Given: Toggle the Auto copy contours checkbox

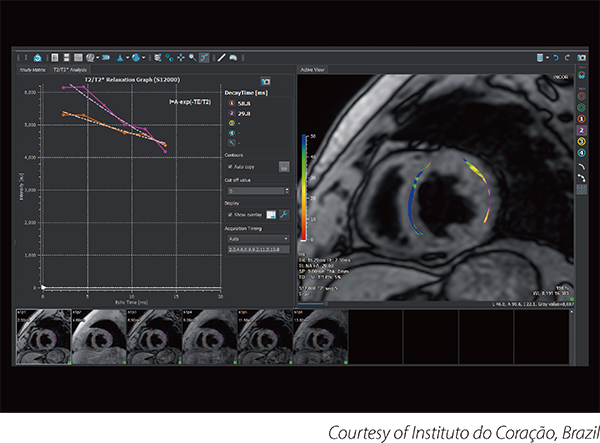Looking at the screenshot, I should point(230,167).
